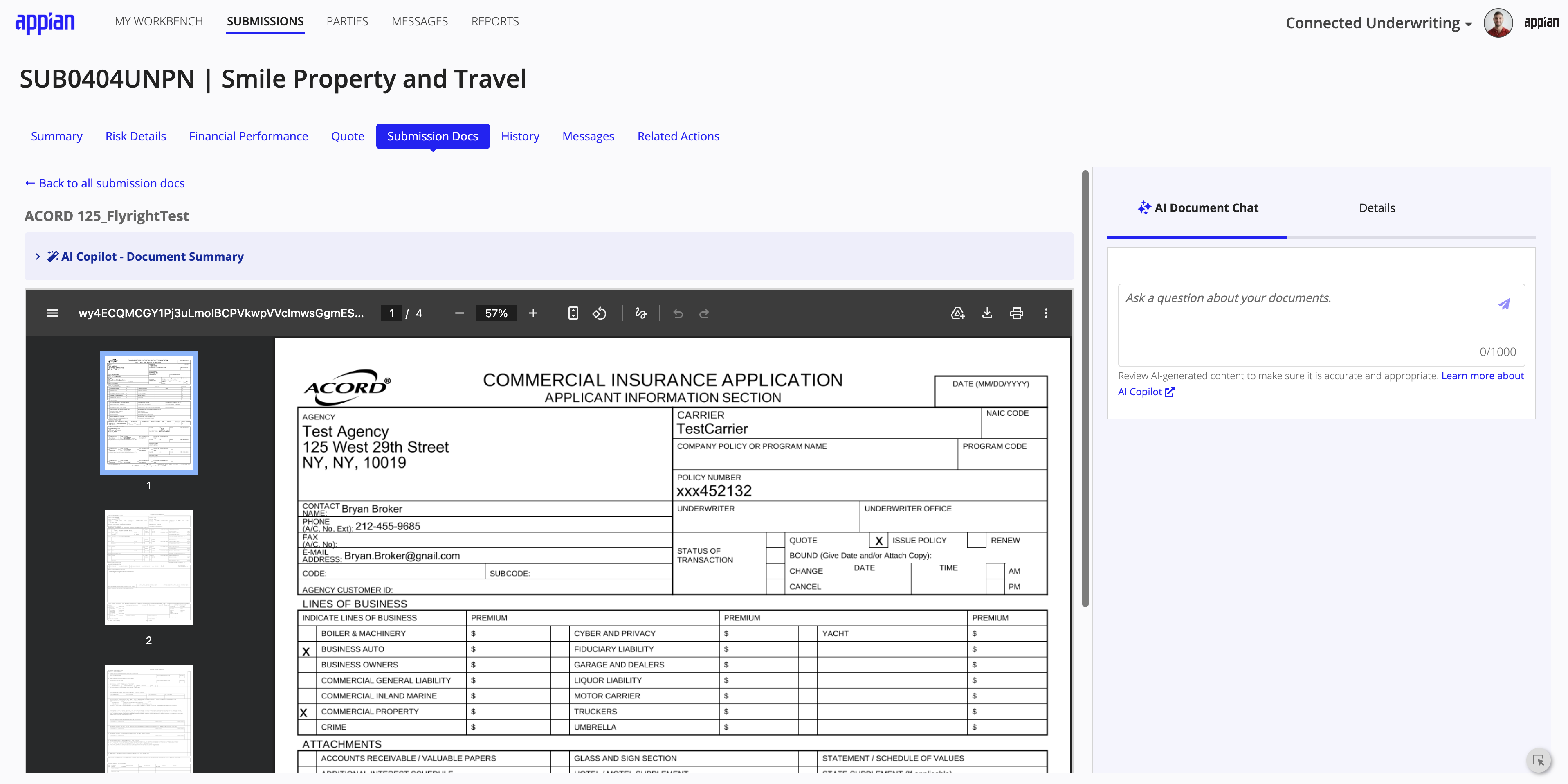Open the Connected Underwriting dropdown
The image size is (1568, 784).
click(x=1378, y=23)
